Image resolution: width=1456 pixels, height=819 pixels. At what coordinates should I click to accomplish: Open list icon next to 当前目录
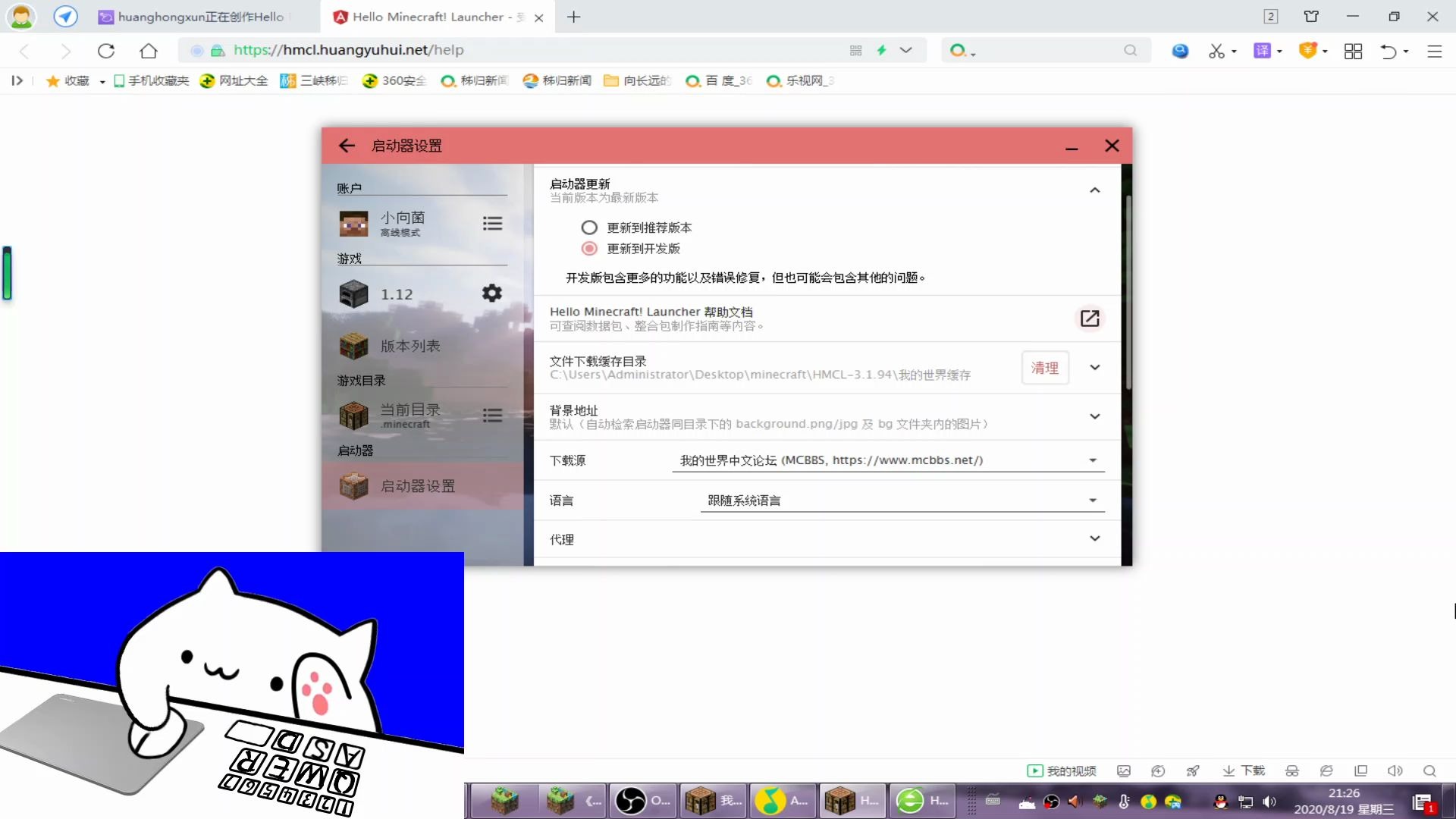492,415
